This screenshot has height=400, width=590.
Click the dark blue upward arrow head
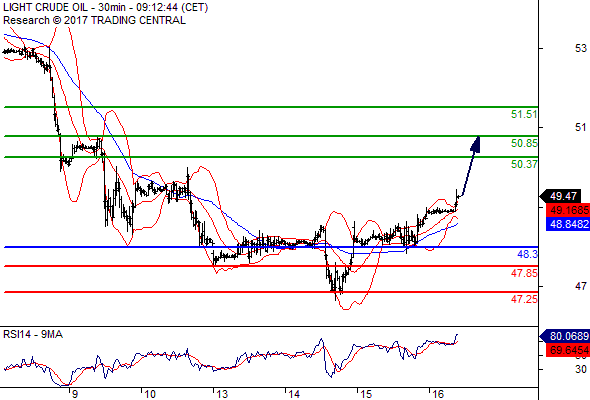[476, 144]
